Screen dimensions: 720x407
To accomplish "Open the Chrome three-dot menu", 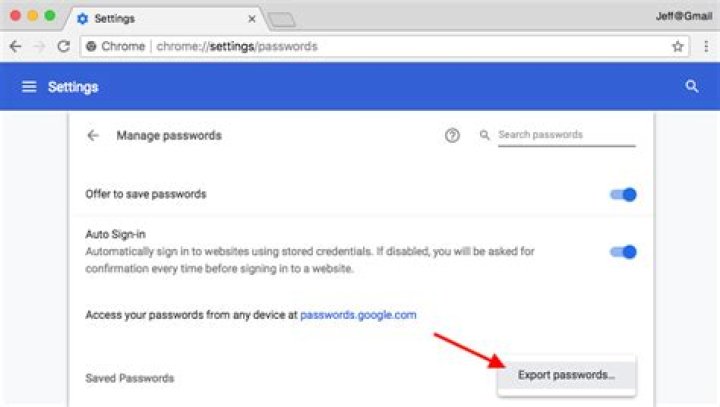I will coord(703,46).
